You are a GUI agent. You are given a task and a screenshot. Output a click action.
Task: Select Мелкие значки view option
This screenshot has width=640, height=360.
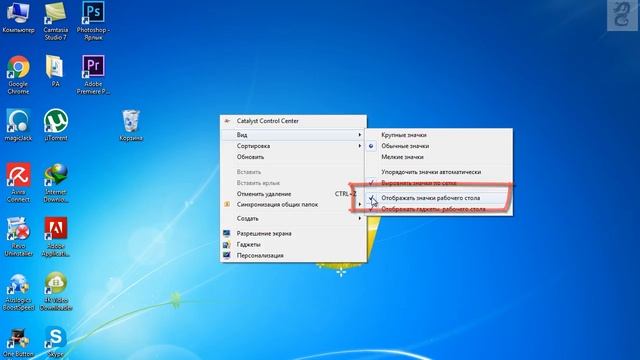click(439, 157)
